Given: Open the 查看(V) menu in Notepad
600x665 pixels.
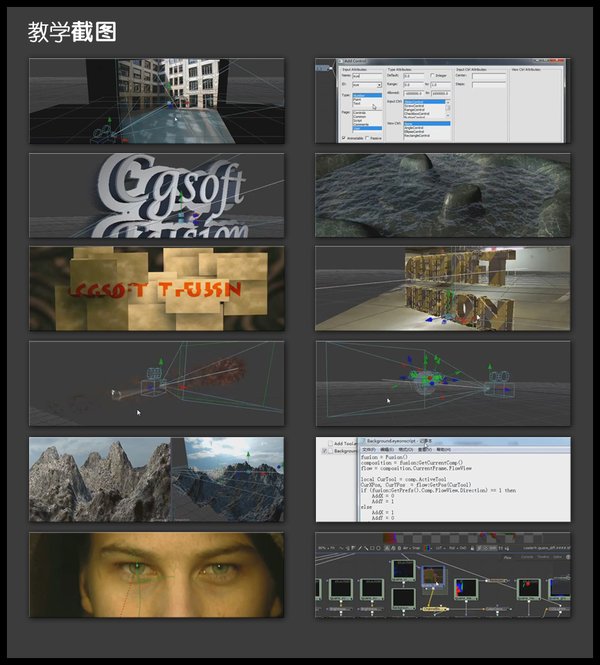Looking at the screenshot, I should (x=425, y=450).
